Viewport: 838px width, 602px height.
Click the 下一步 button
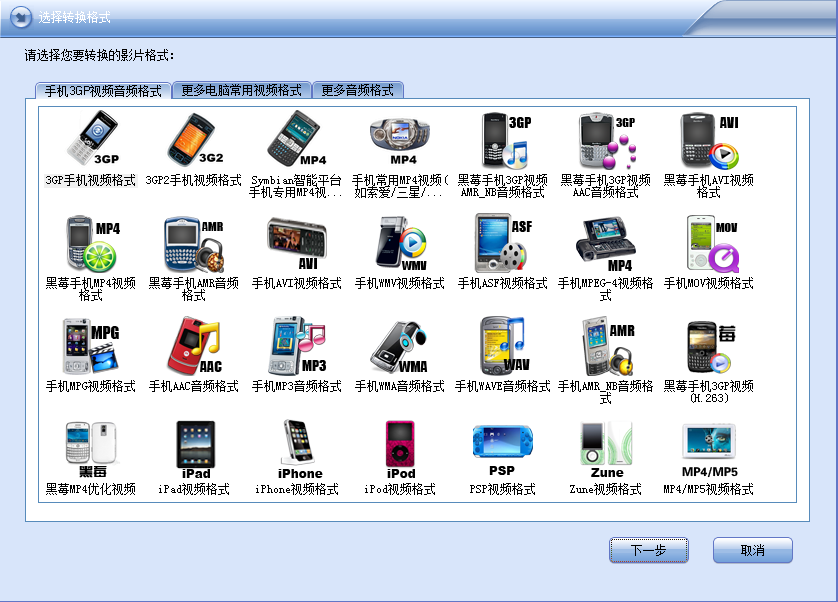coord(648,550)
